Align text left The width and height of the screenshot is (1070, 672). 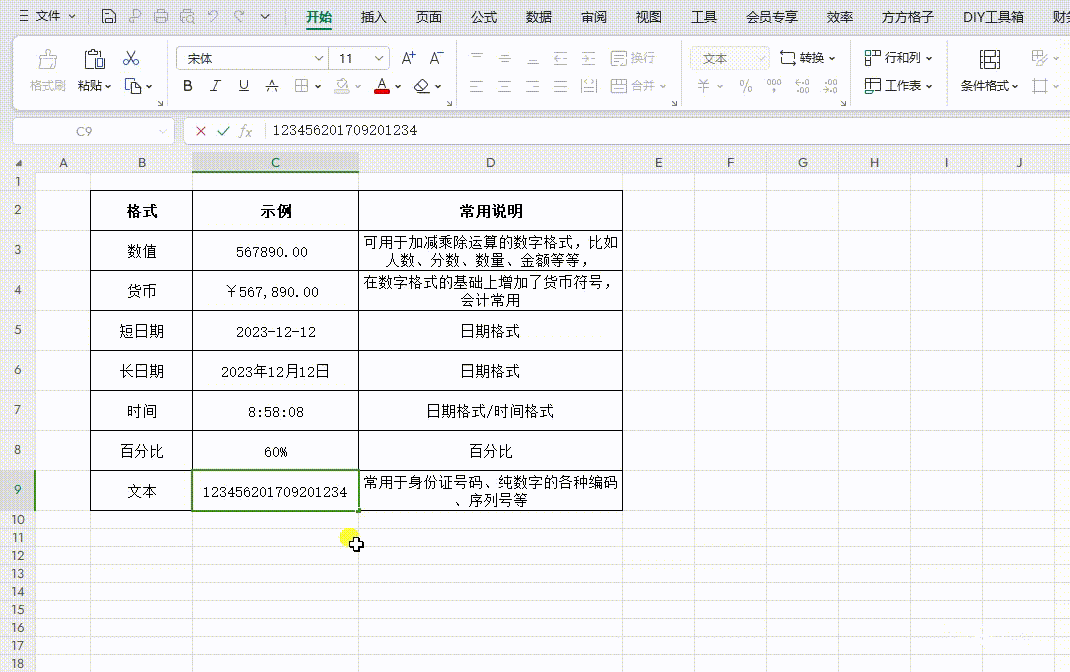click(476, 86)
